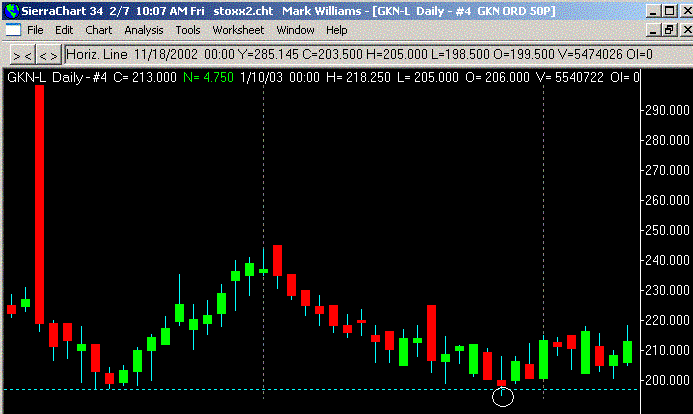Open the Edit menu
Screen dimensions: 693x414
coord(64,30)
